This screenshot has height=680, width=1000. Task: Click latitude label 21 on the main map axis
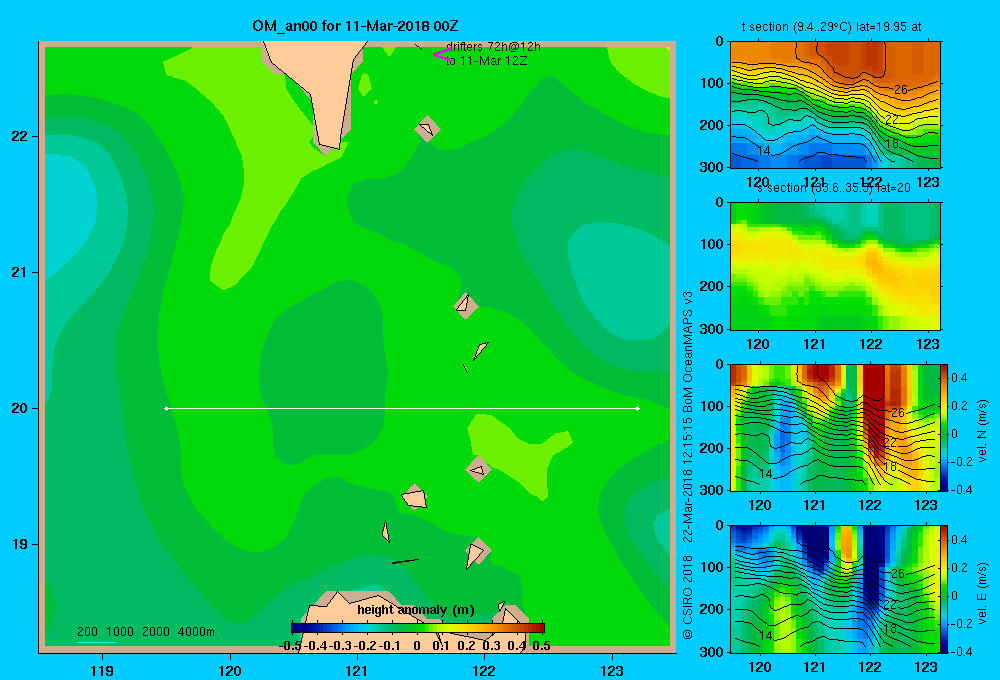click(20, 272)
